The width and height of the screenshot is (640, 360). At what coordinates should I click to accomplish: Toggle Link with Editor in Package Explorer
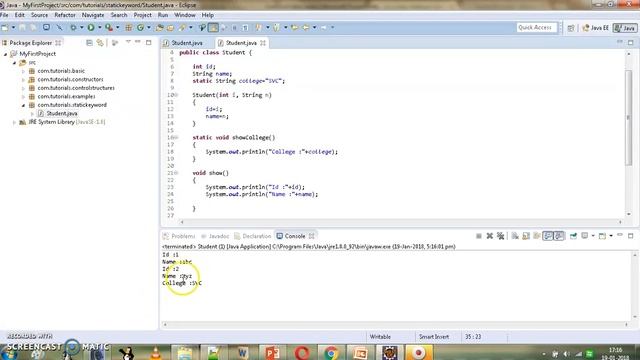pos(100,42)
